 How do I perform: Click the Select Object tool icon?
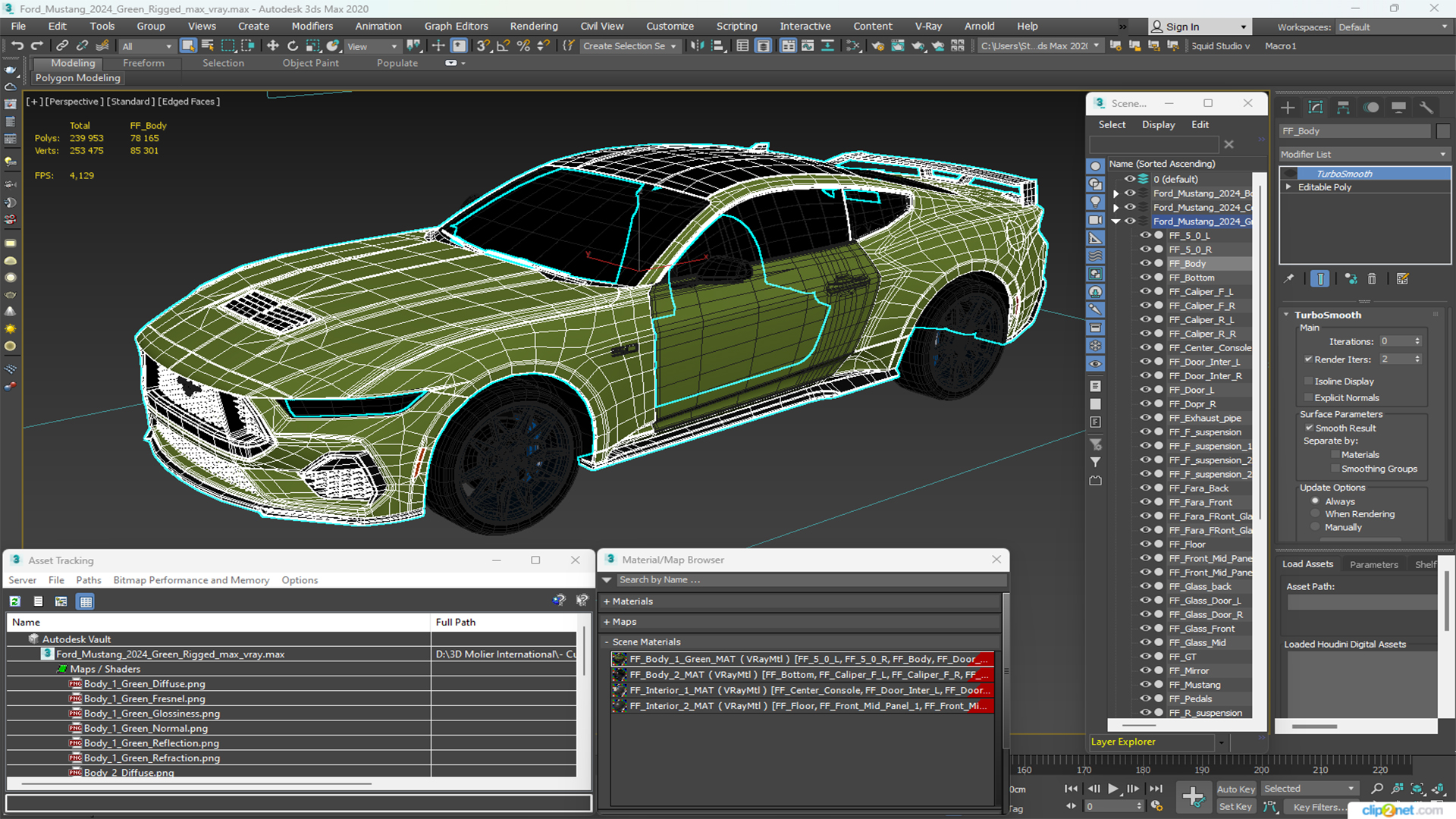click(187, 45)
